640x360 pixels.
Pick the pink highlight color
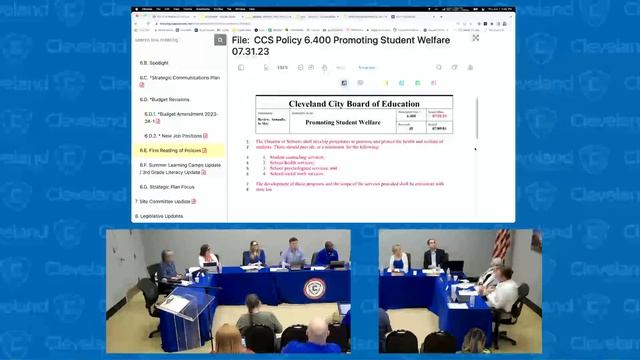click(x=433, y=83)
